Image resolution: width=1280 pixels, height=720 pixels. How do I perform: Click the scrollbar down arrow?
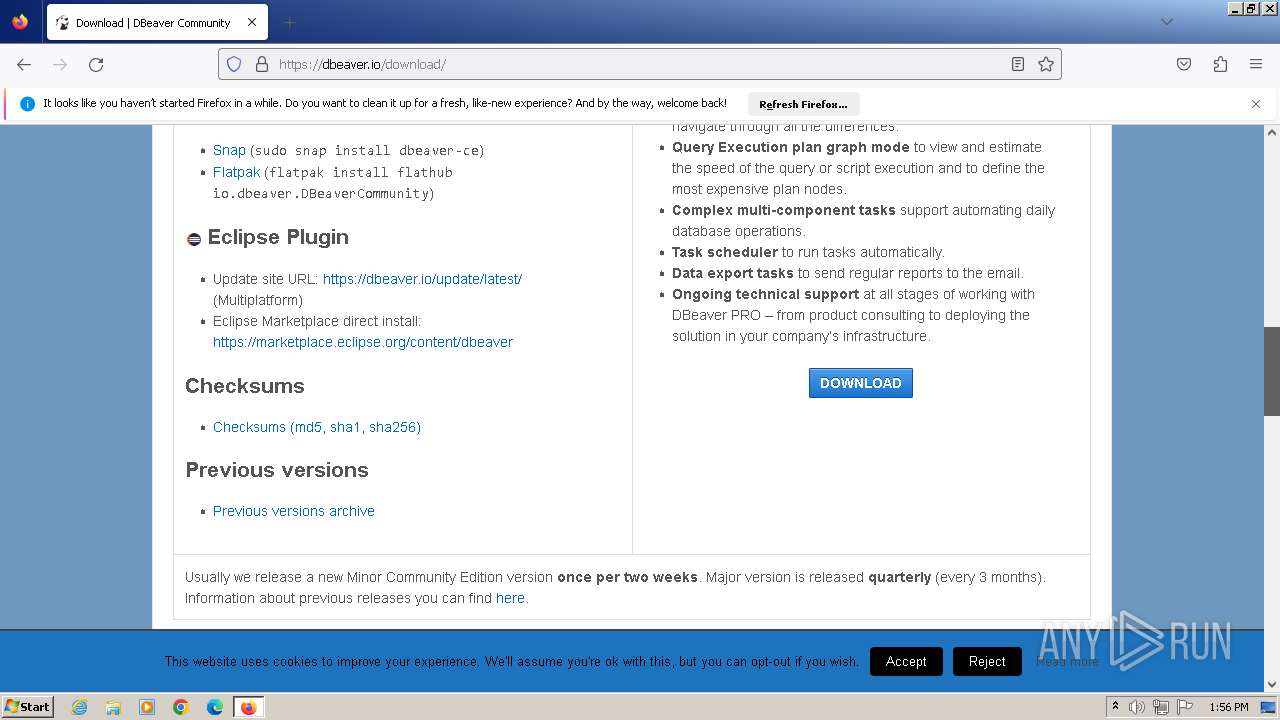1272,685
